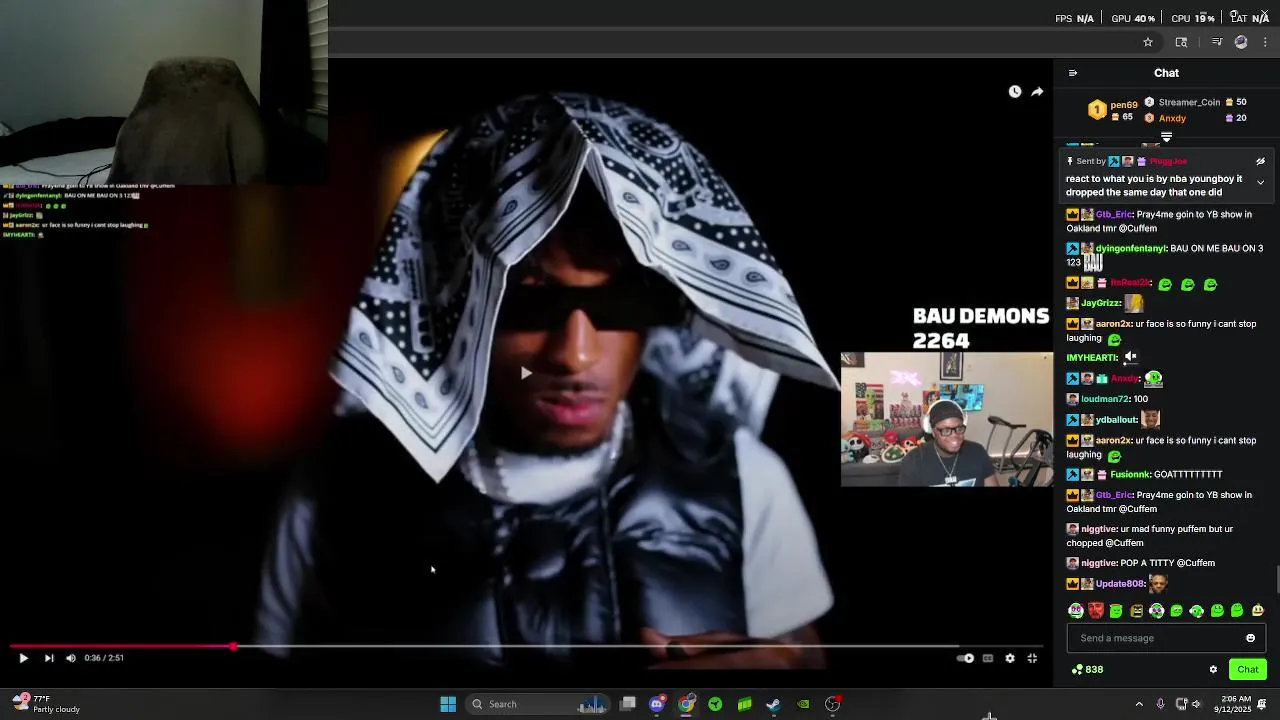Open browser media controls icon
This screenshot has height=720, width=1280.
[x=1217, y=42]
